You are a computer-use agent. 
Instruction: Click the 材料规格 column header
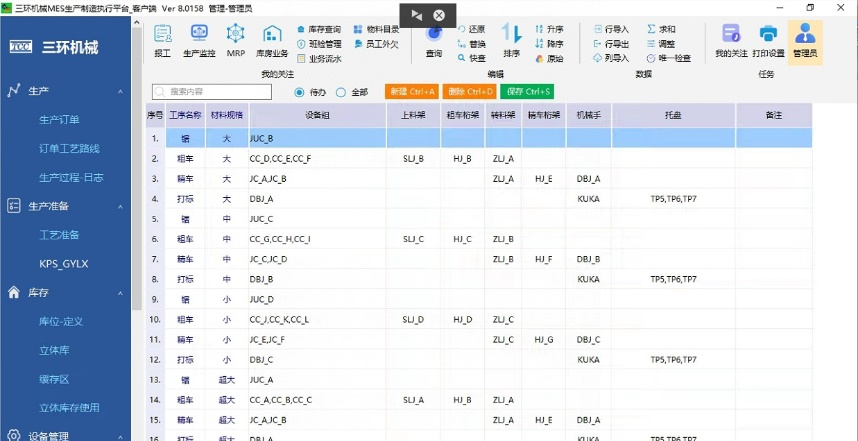pyautogui.click(x=227, y=115)
